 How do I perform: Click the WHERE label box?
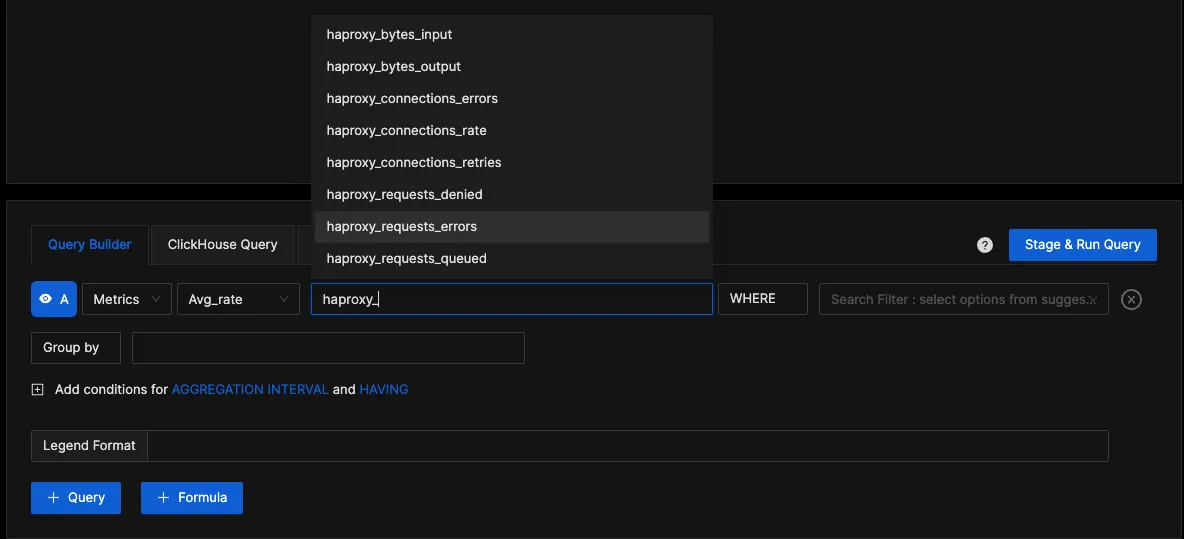(x=763, y=299)
